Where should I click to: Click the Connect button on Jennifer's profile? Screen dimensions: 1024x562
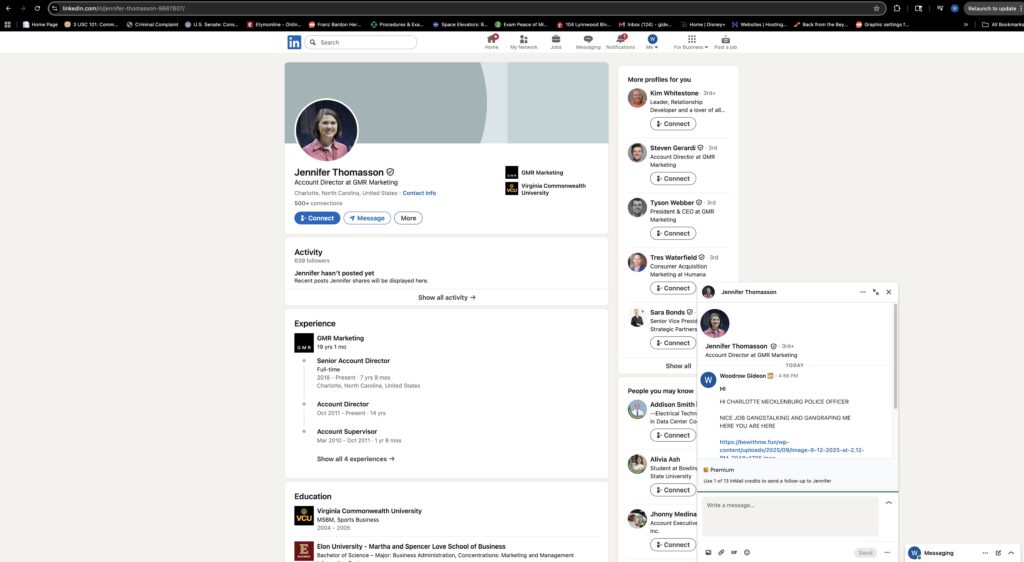[317, 218]
